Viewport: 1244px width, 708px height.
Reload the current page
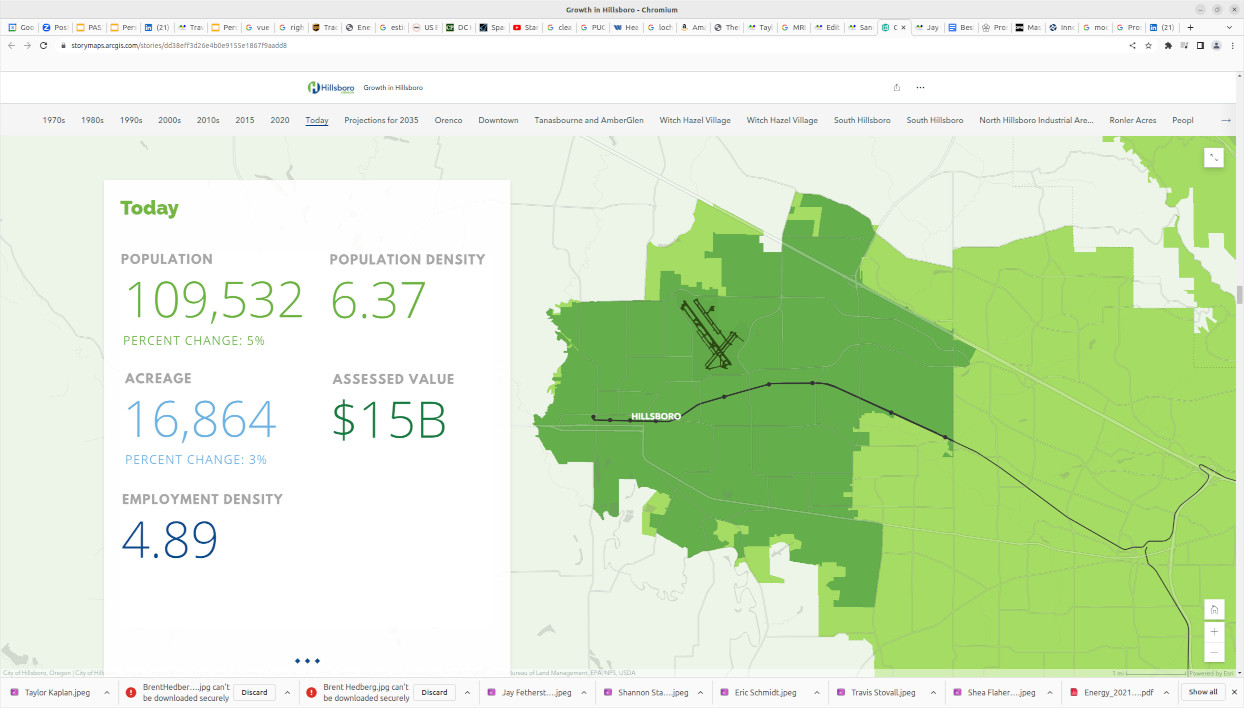[44, 45]
